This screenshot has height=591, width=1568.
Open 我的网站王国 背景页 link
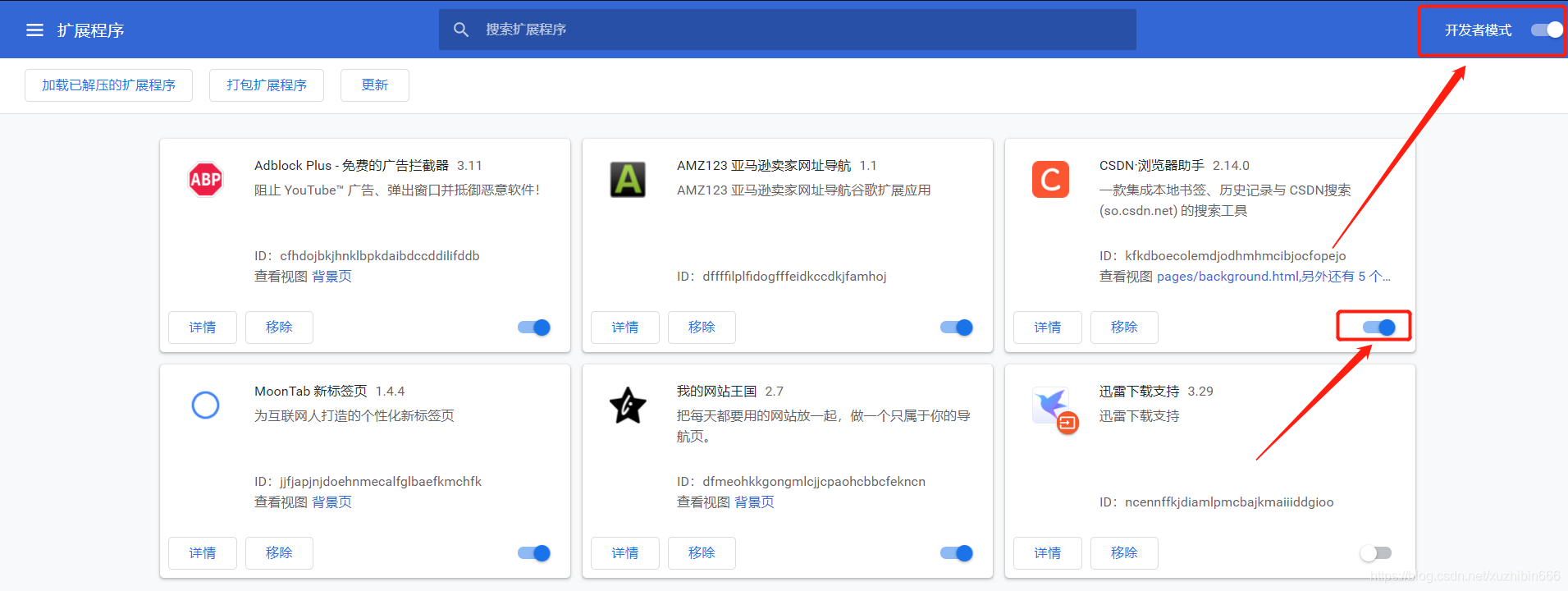pyautogui.click(x=754, y=502)
